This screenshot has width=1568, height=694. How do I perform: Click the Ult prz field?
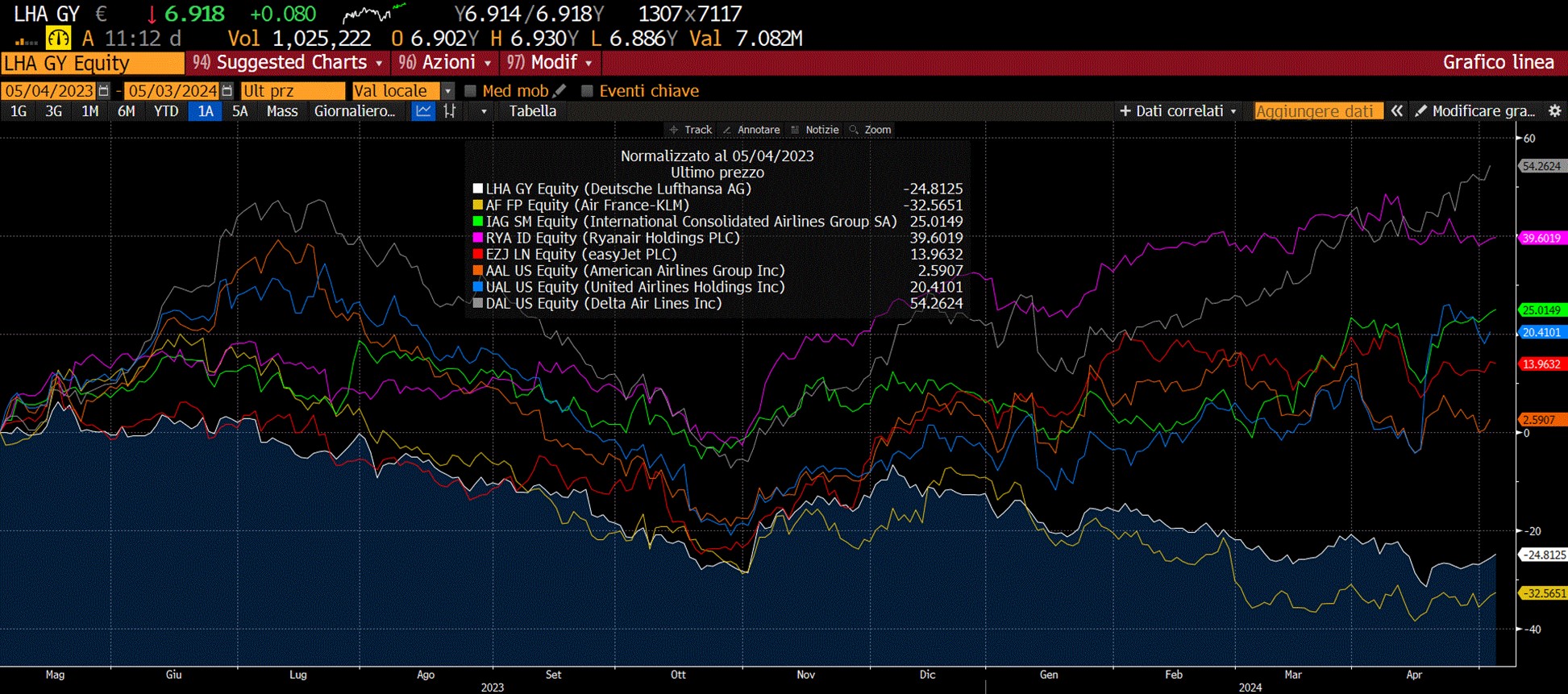coord(293,91)
